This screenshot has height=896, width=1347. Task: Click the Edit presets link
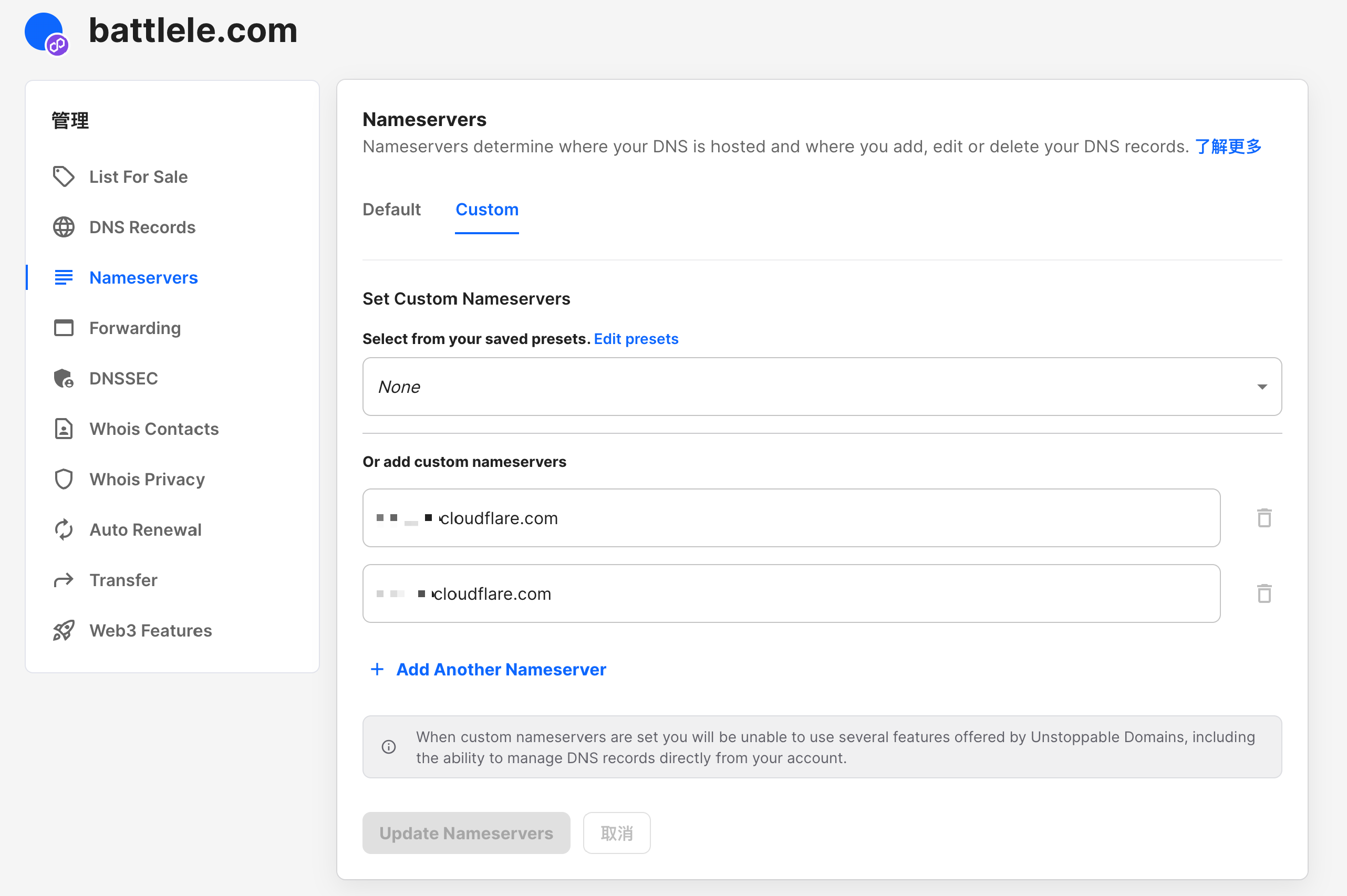click(636, 339)
